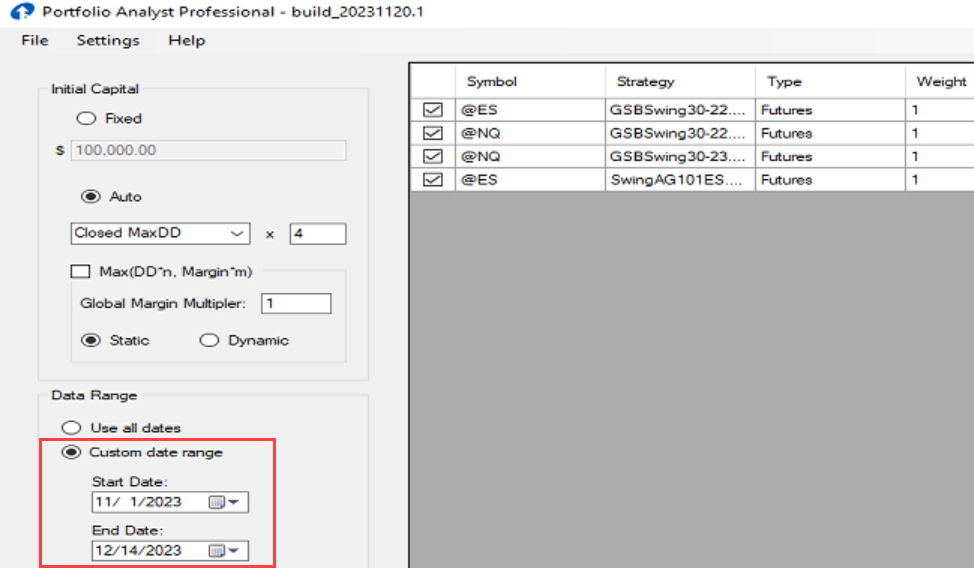Click the Global Margin Multiplier input field
This screenshot has width=974, height=568.
295,303
